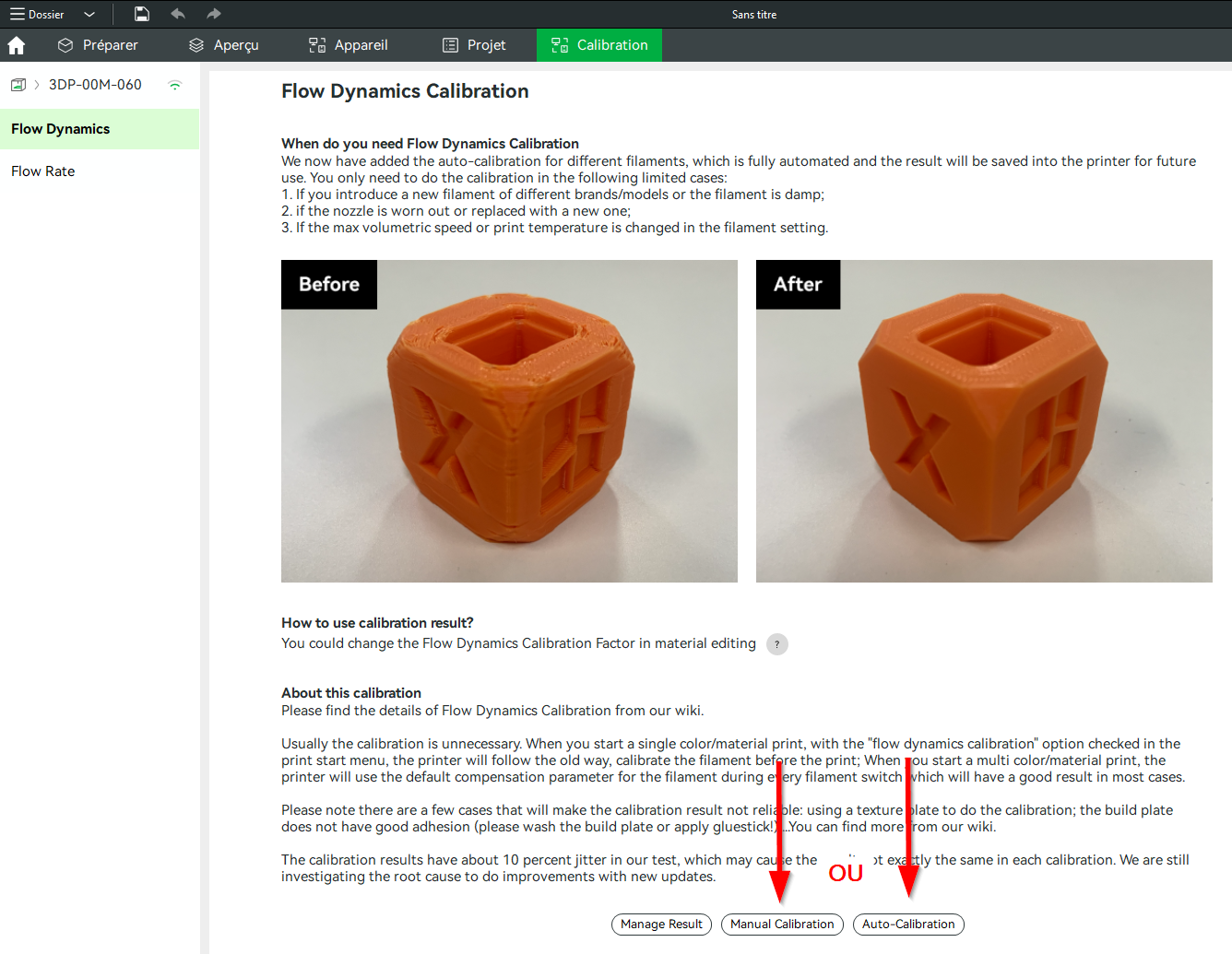Launch Auto-Calibration
The height and width of the screenshot is (954, 1232).
908,925
